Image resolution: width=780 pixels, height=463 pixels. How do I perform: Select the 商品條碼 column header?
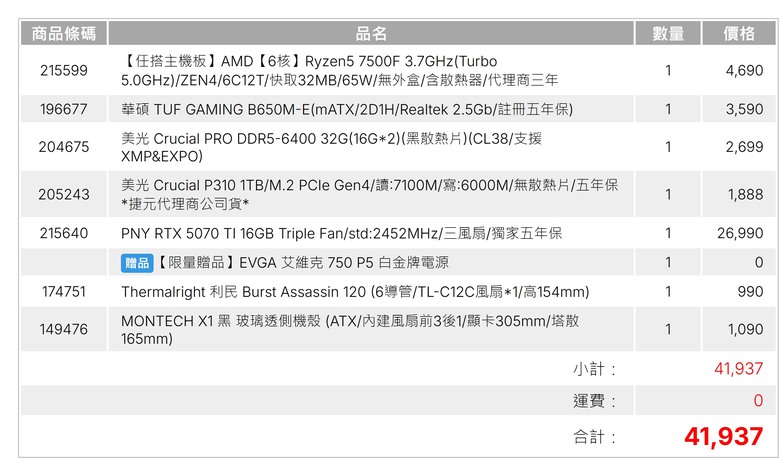[x=64, y=33]
